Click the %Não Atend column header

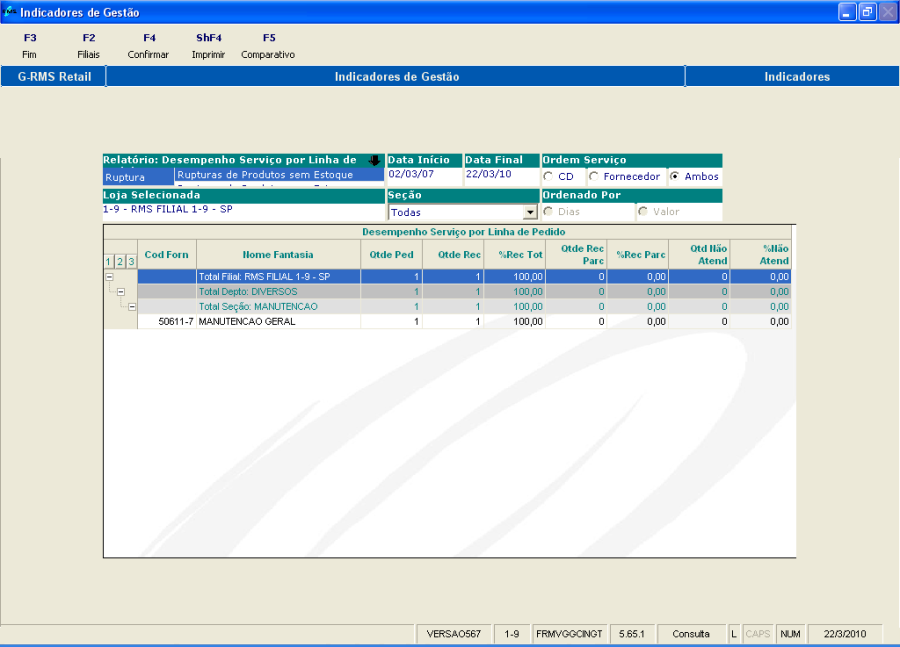click(761, 255)
